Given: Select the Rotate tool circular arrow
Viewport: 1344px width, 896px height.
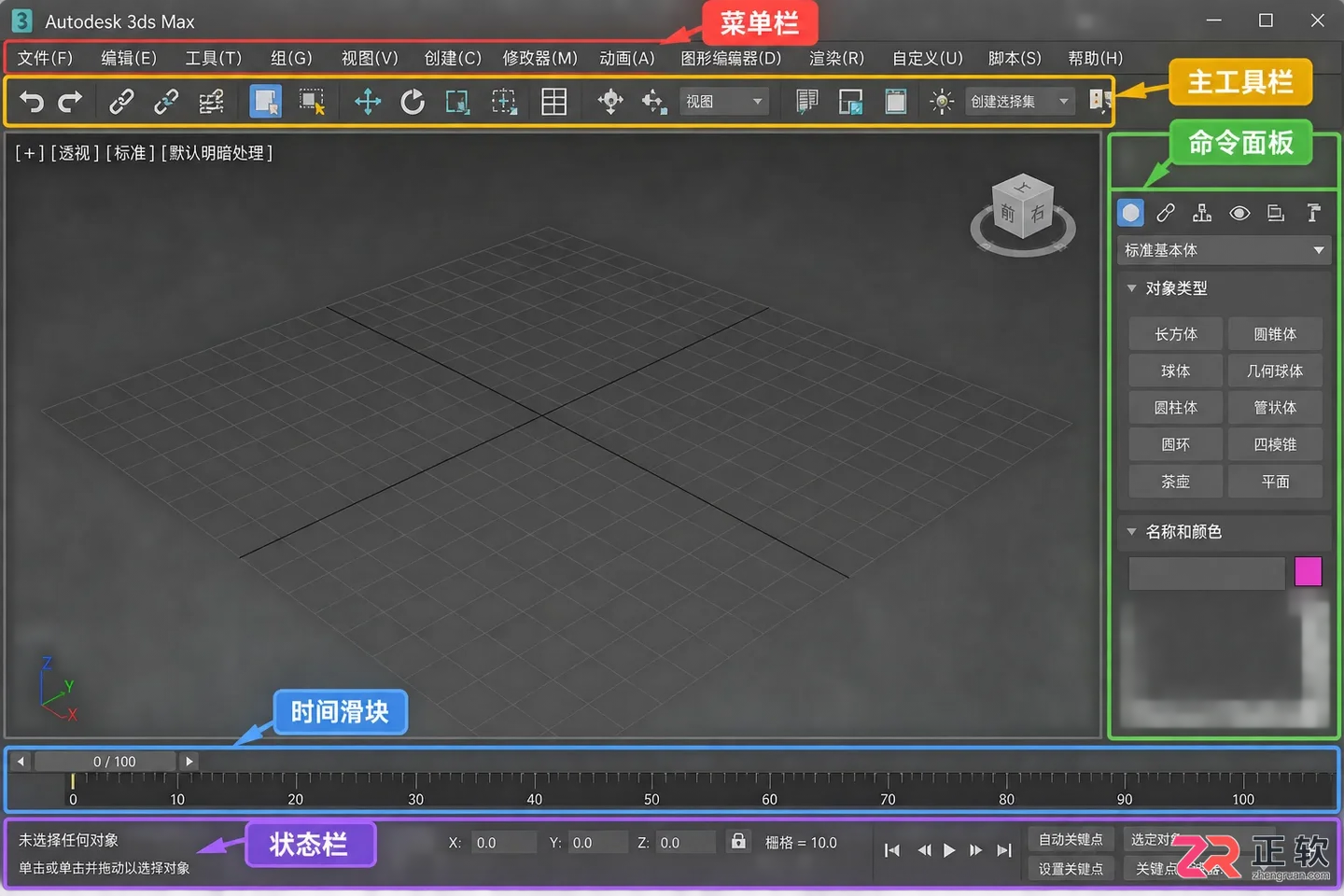Looking at the screenshot, I should (x=412, y=101).
